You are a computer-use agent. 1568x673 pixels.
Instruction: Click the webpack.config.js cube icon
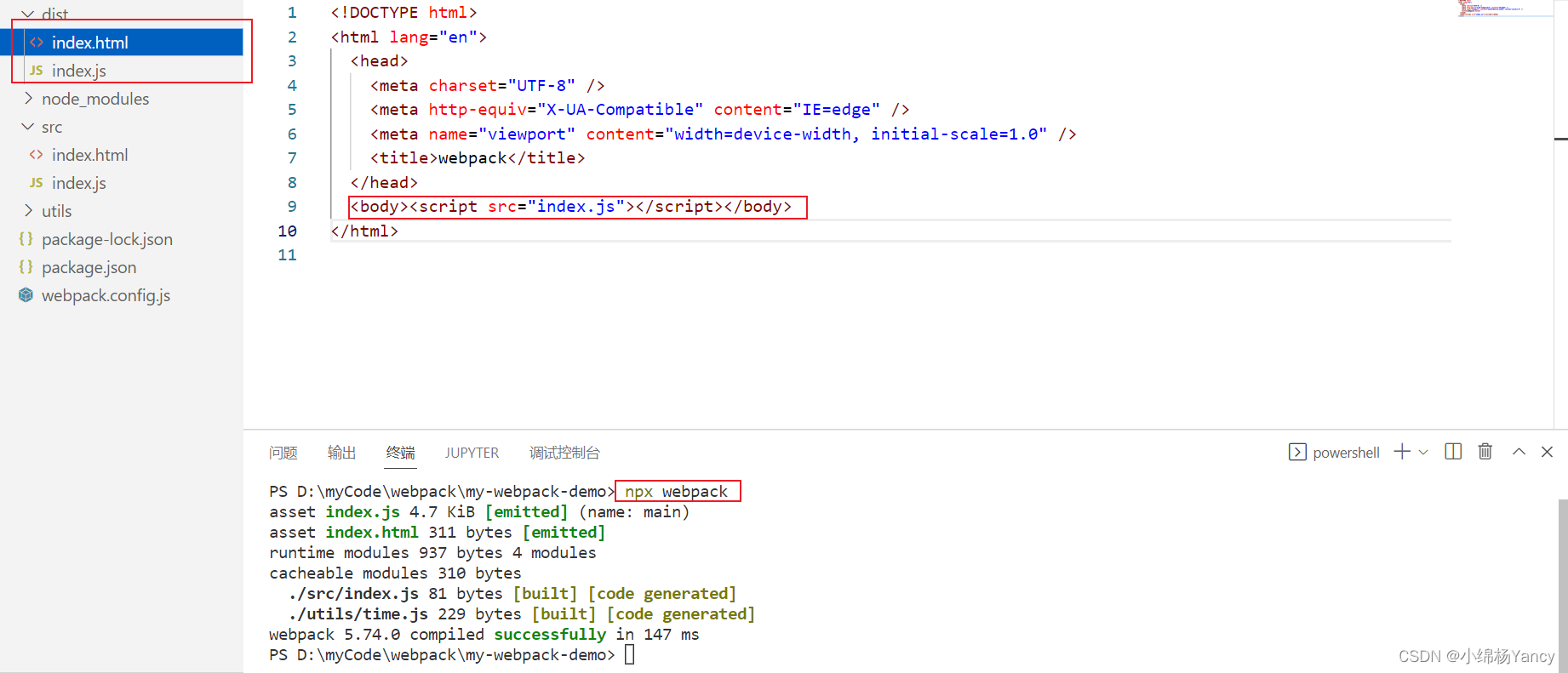26,295
